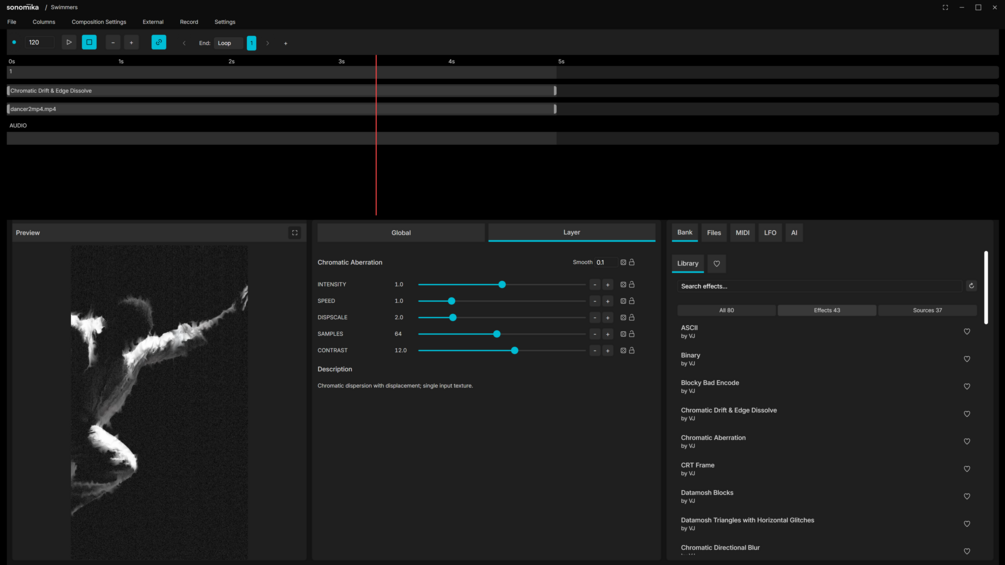Filter by Sources 37
This screenshot has width=1005, height=565.
(927, 310)
